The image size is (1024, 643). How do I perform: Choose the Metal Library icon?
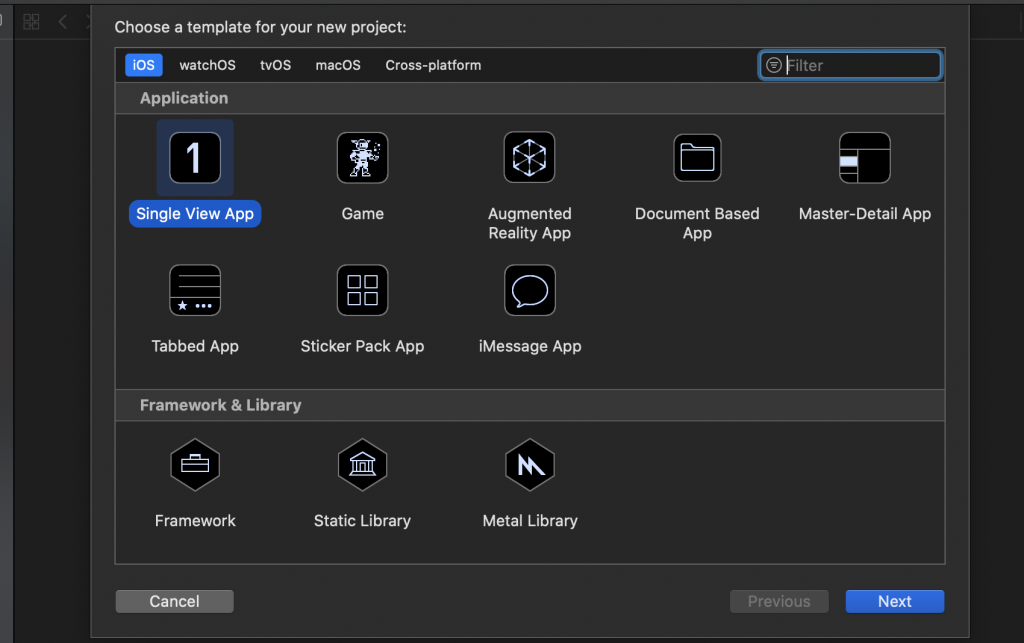(x=530, y=465)
